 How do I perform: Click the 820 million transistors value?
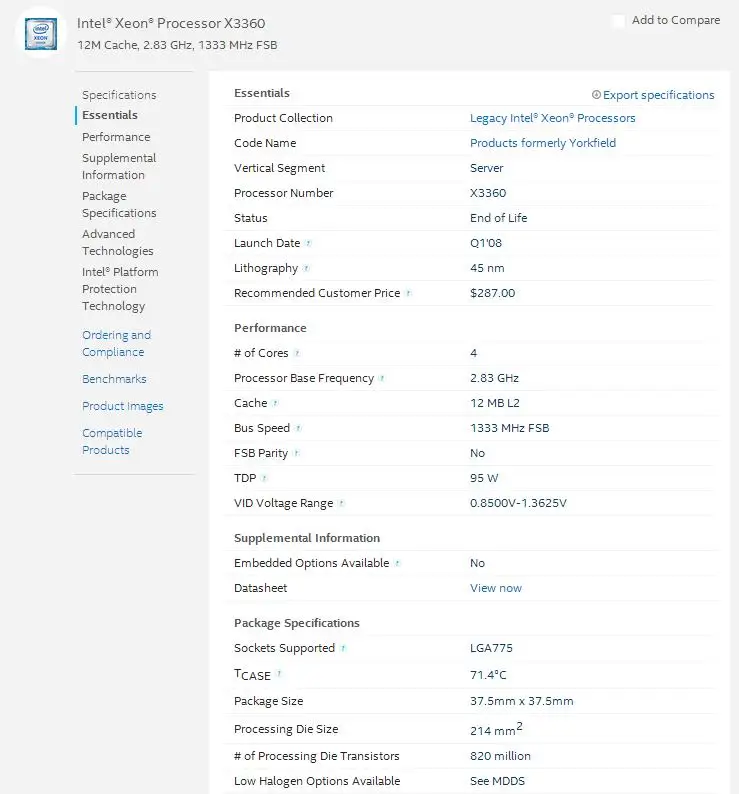pos(500,756)
